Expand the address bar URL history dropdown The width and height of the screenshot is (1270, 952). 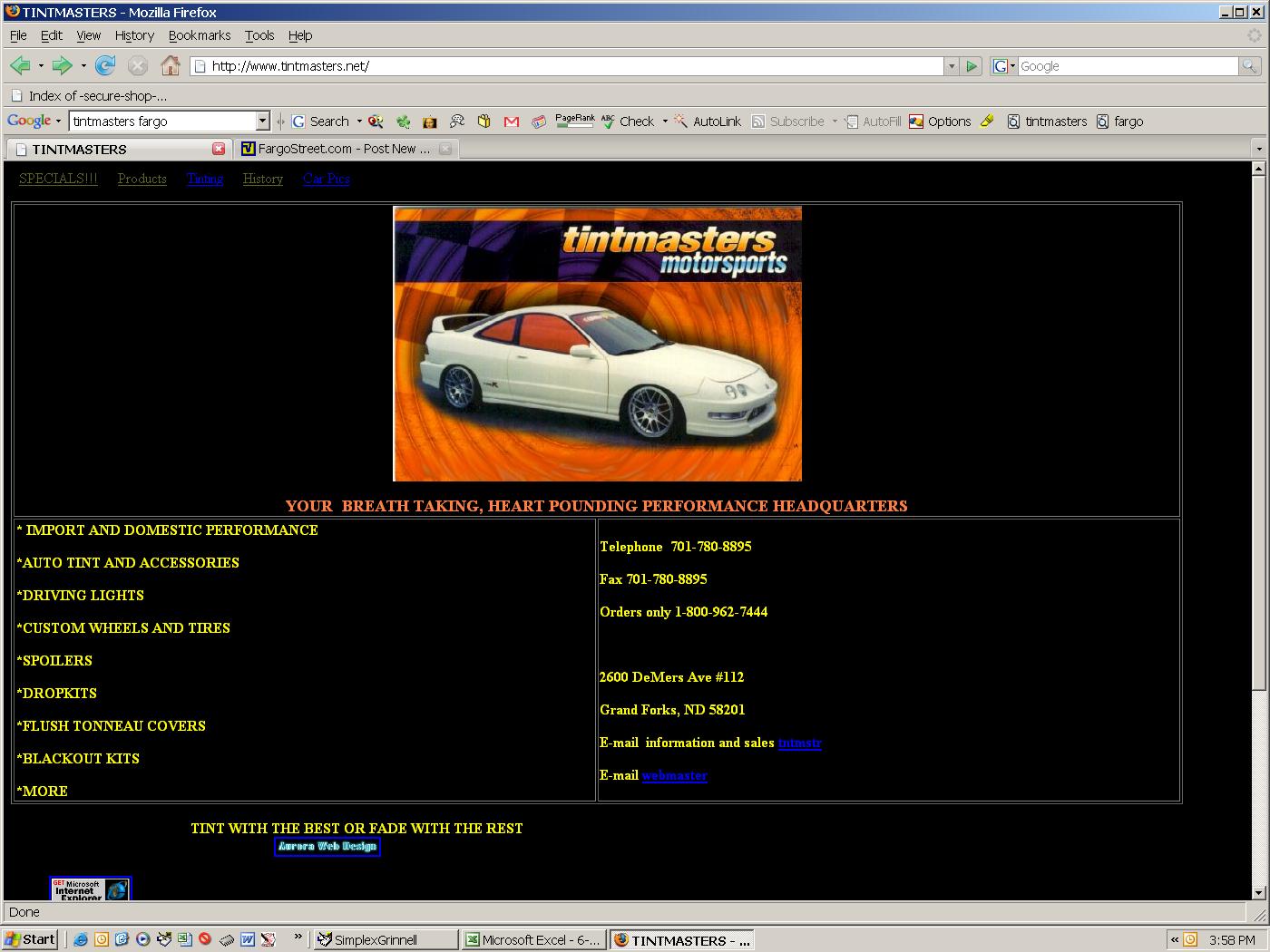(x=952, y=66)
